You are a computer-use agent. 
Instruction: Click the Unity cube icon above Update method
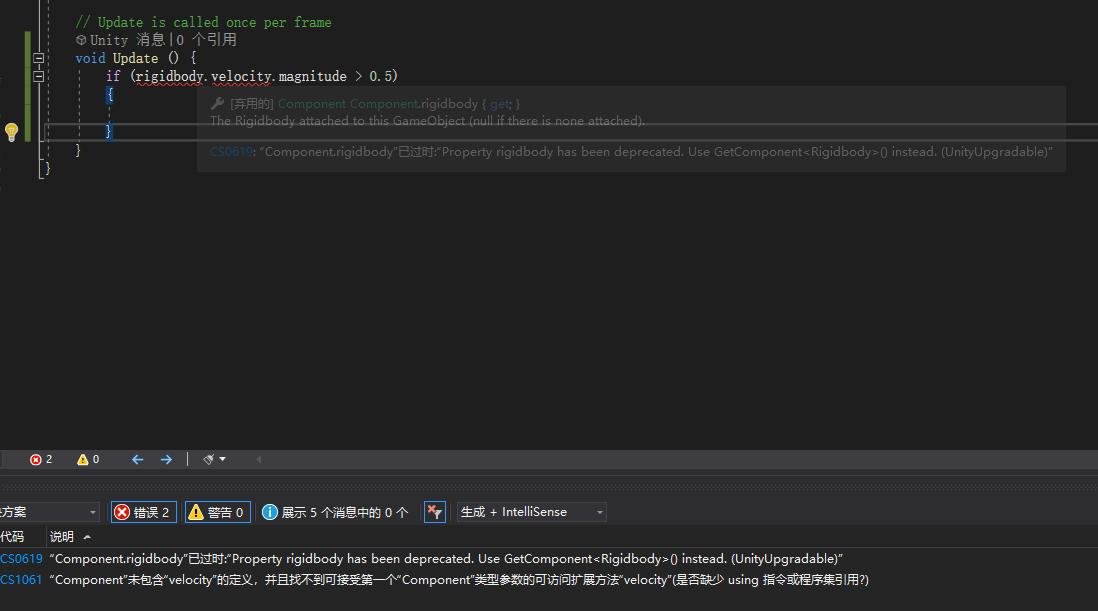80,39
